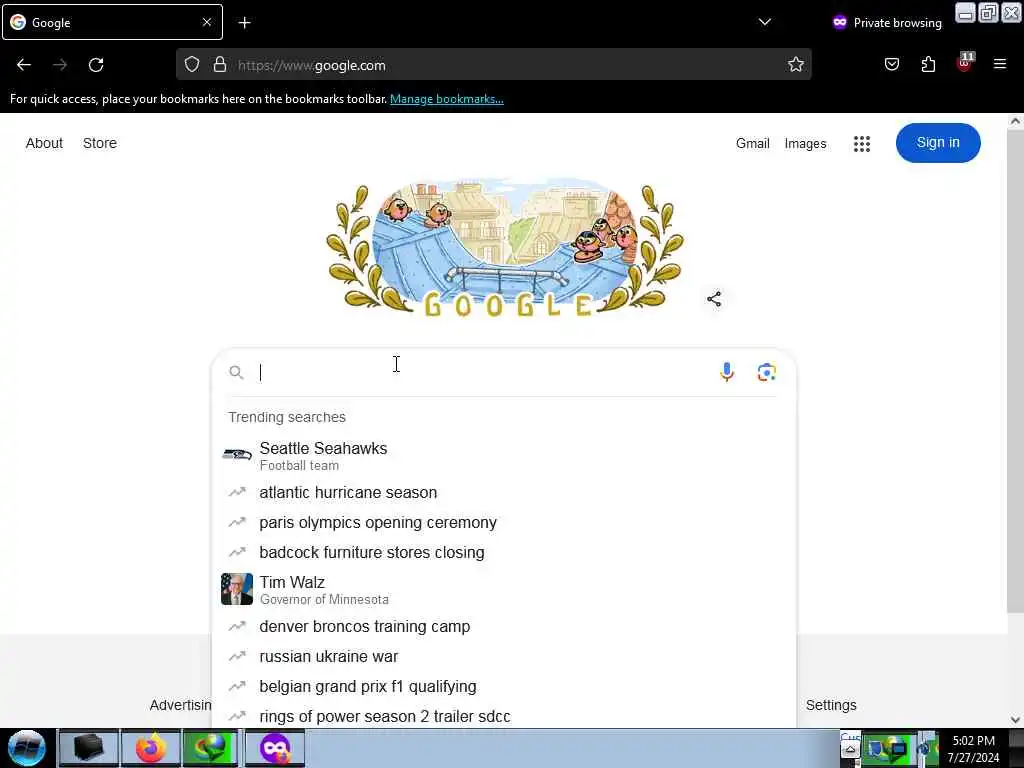Click the Tim Walz thumbnail photo
1024x768 pixels.
(x=236, y=589)
